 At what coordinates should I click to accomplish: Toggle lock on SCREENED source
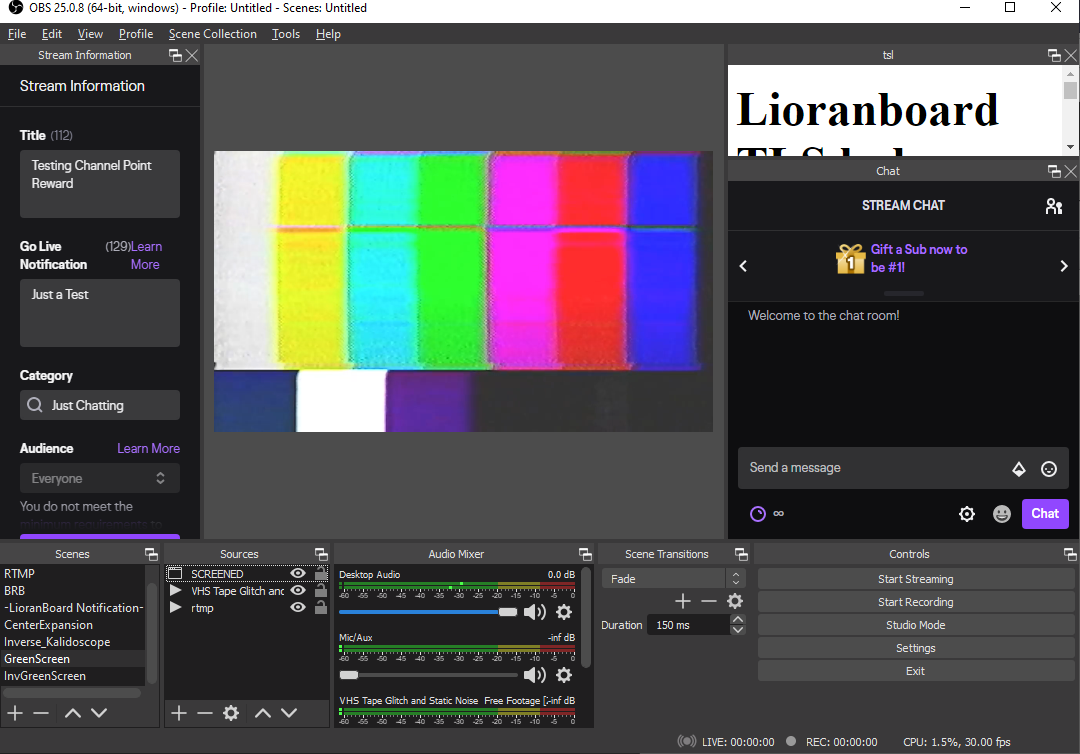321,573
